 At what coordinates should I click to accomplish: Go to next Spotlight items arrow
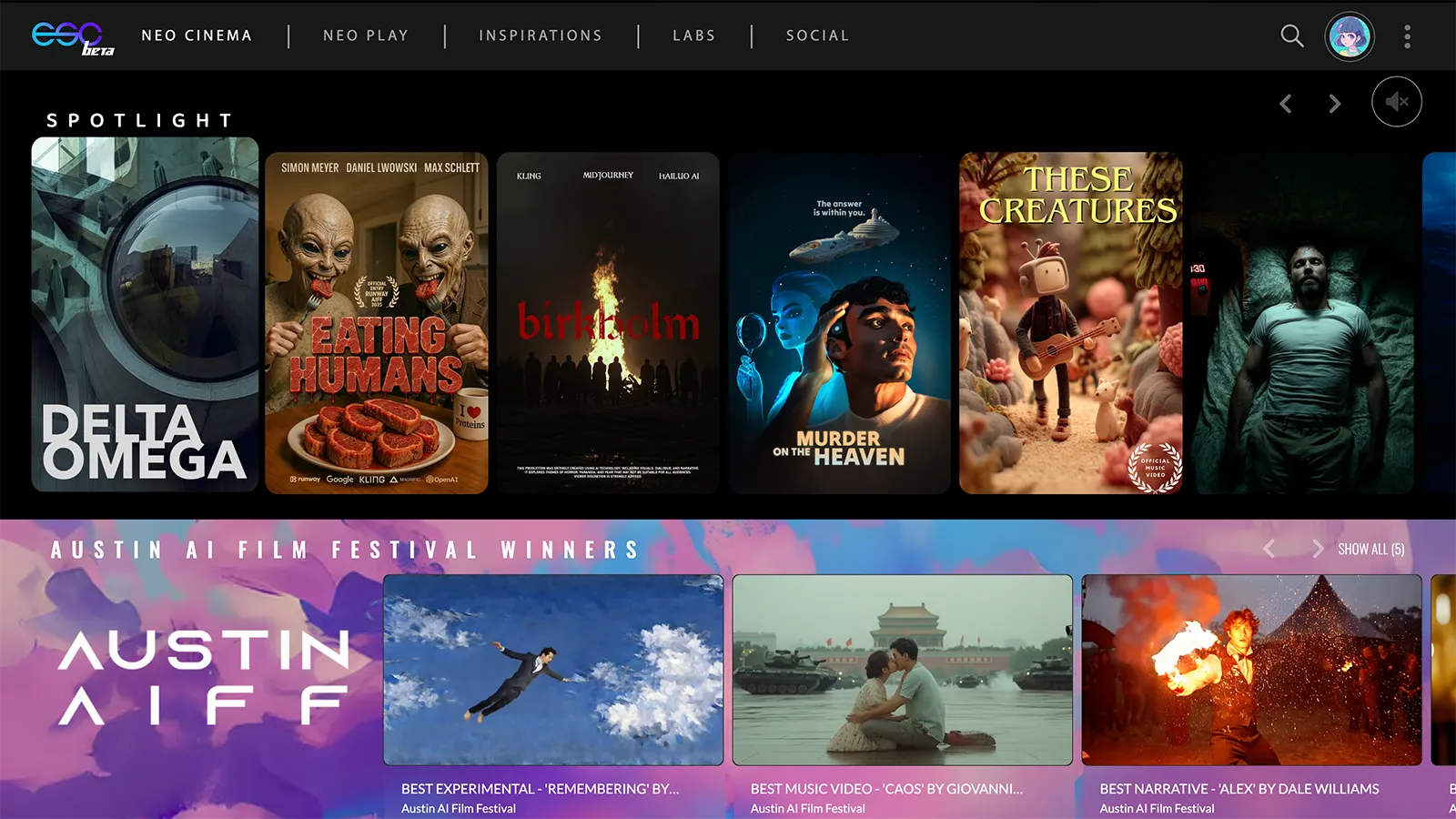tap(1334, 104)
